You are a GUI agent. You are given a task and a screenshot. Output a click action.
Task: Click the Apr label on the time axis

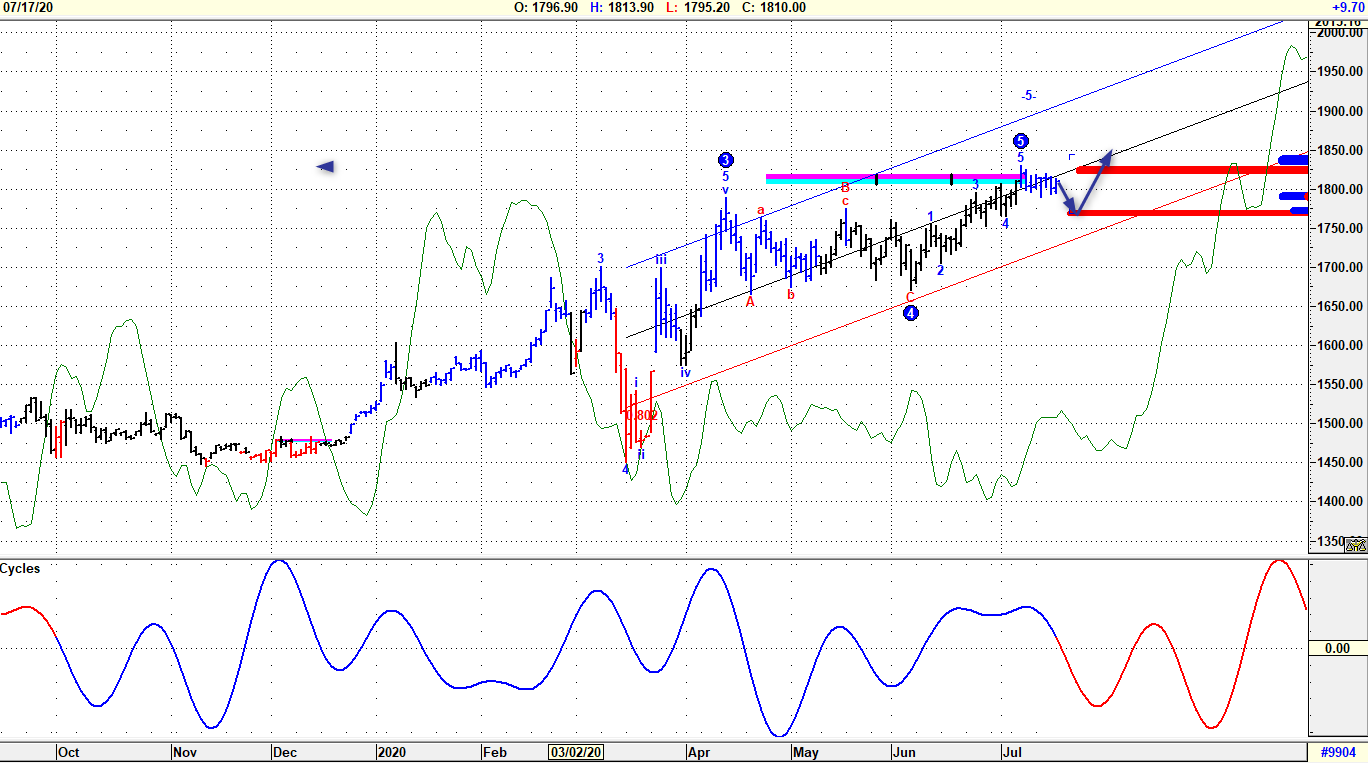pyautogui.click(x=699, y=752)
